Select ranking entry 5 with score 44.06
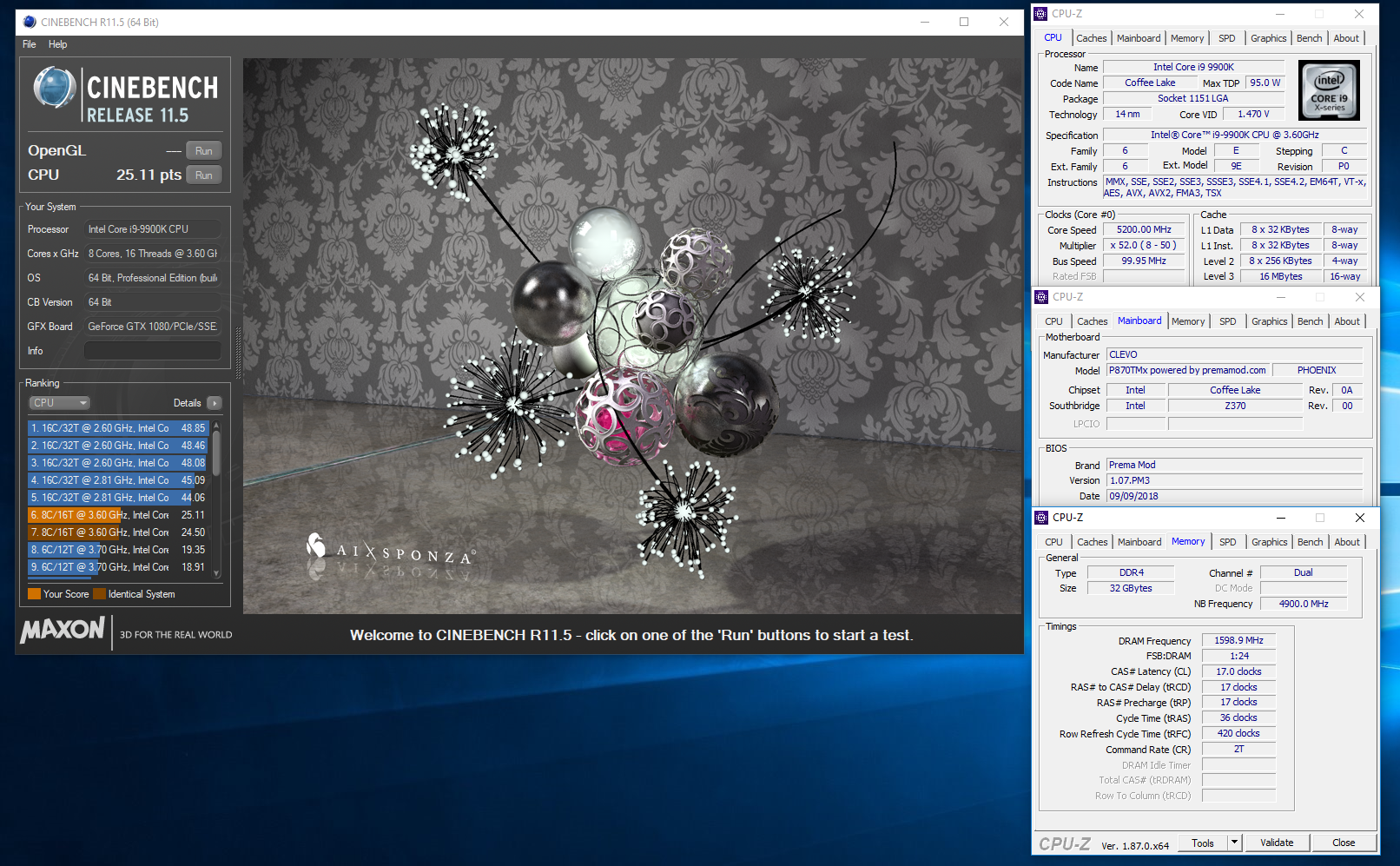The image size is (1400, 866). pyautogui.click(x=118, y=498)
